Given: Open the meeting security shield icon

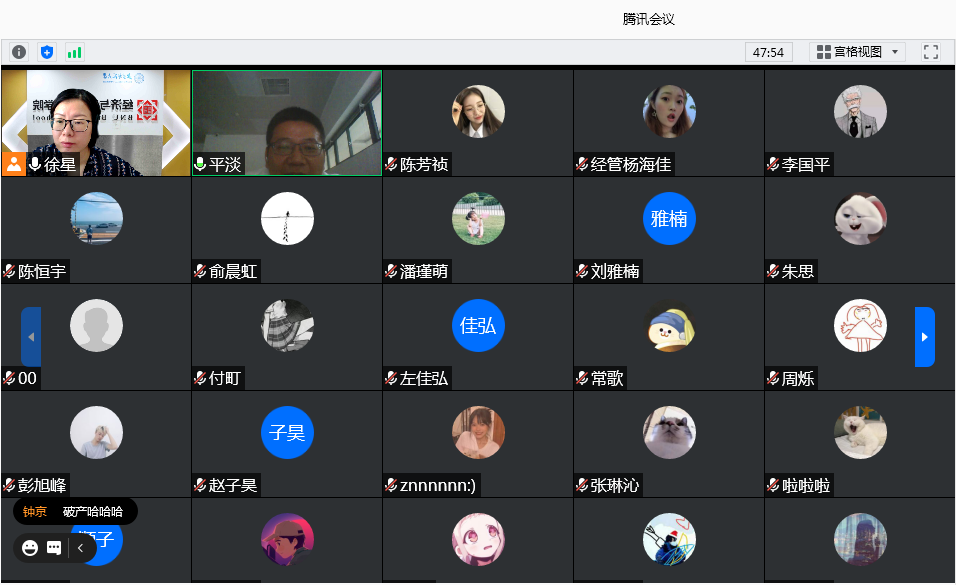Looking at the screenshot, I should [46, 51].
